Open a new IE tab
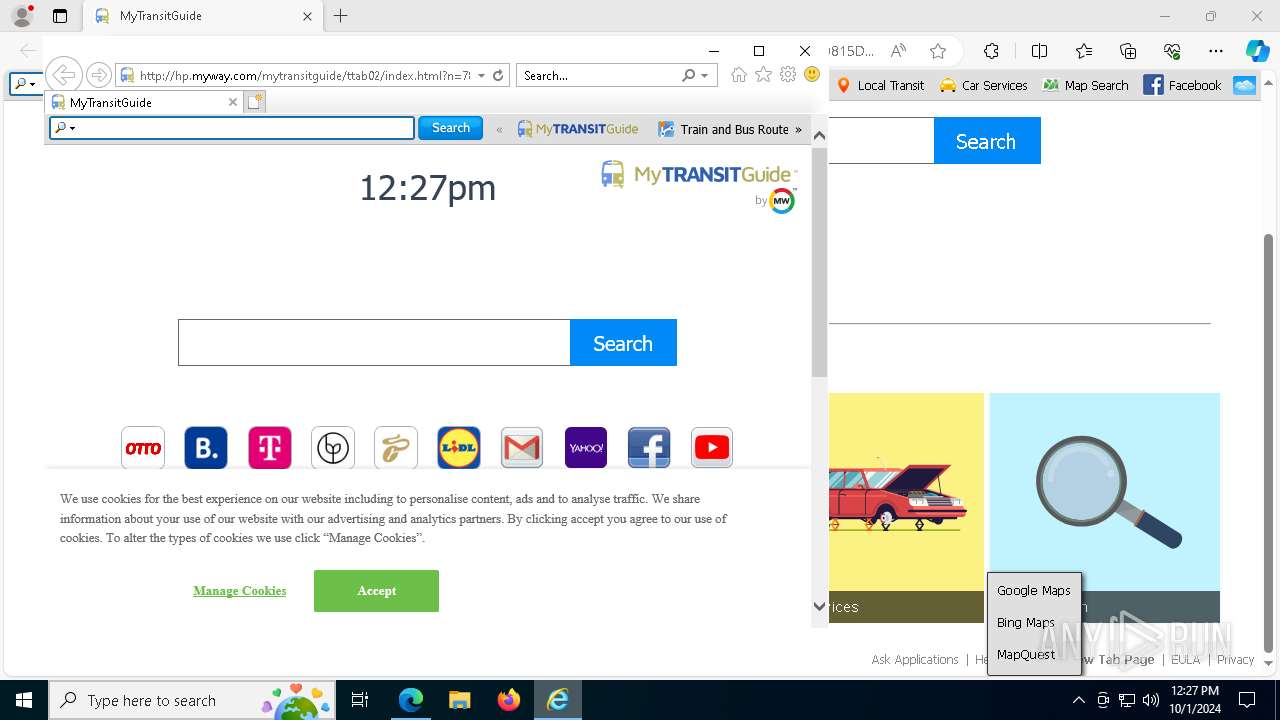1280x720 pixels. 255,102
